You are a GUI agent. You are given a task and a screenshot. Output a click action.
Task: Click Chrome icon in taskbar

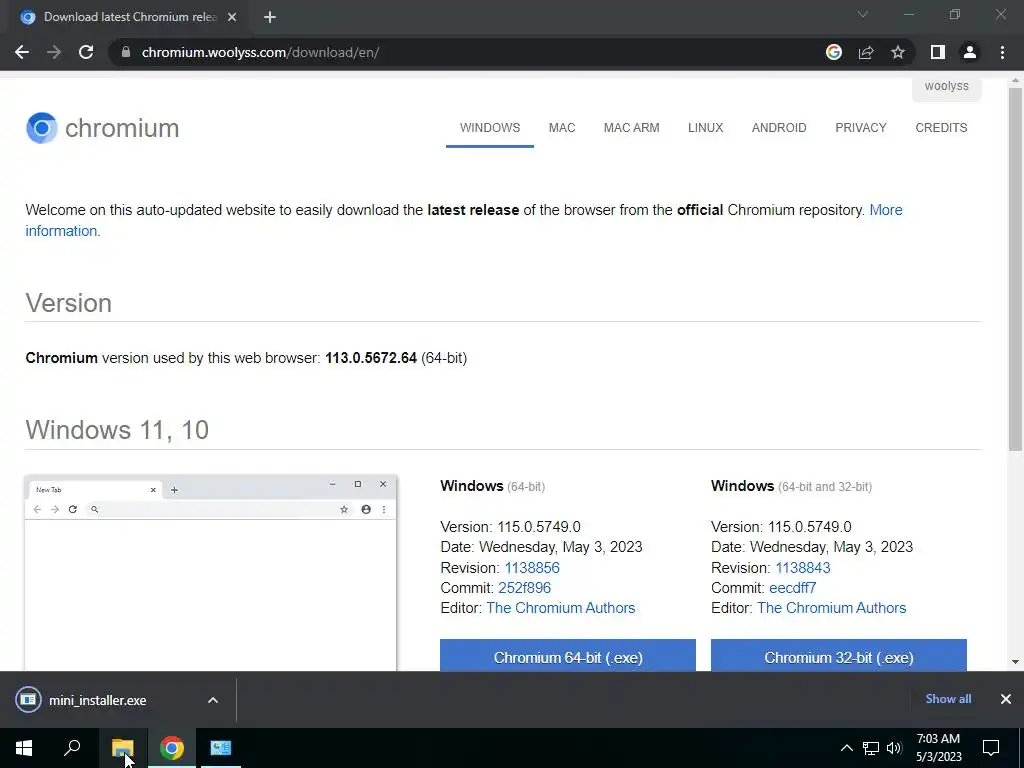[x=172, y=748]
